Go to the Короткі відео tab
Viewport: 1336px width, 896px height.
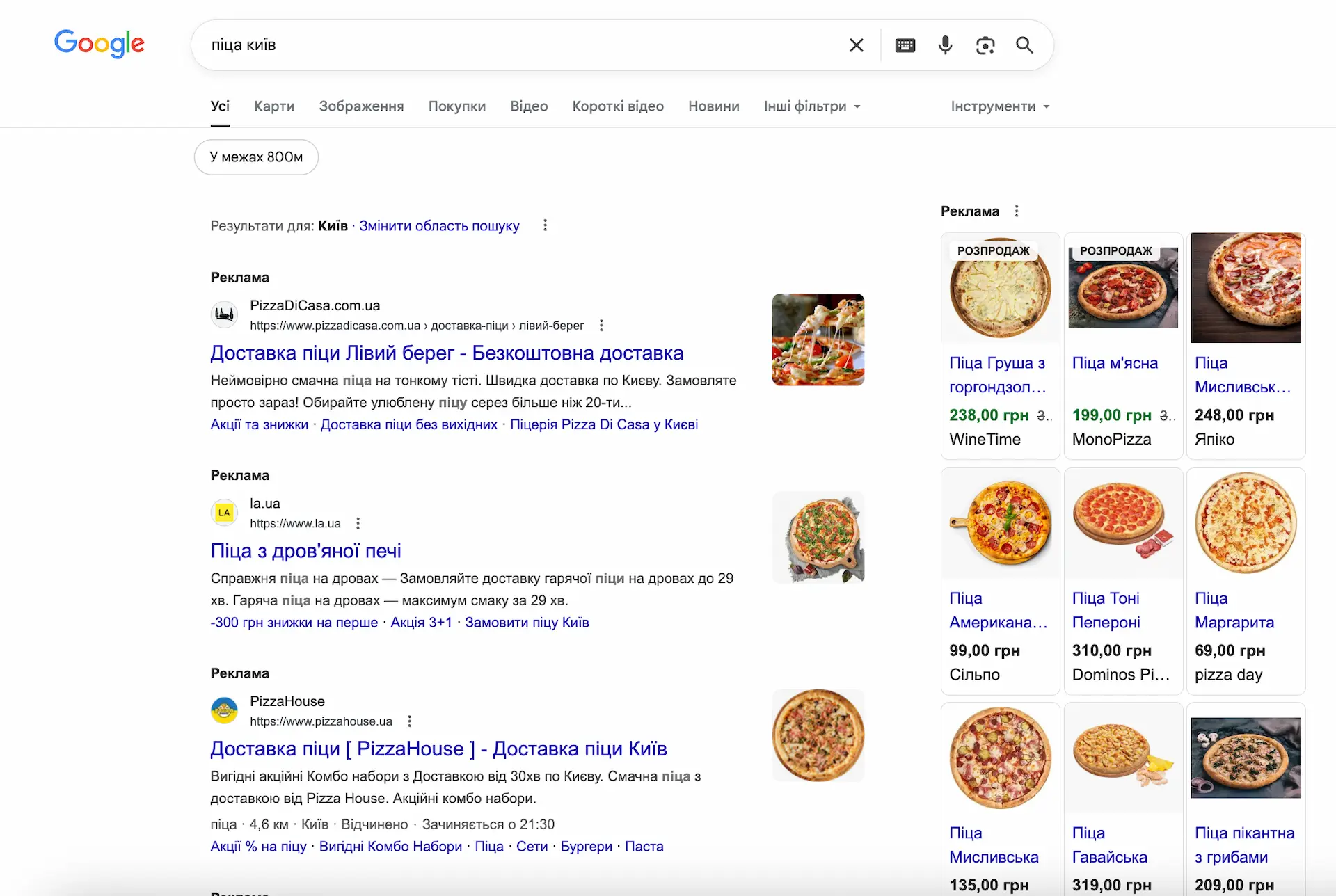(x=618, y=106)
